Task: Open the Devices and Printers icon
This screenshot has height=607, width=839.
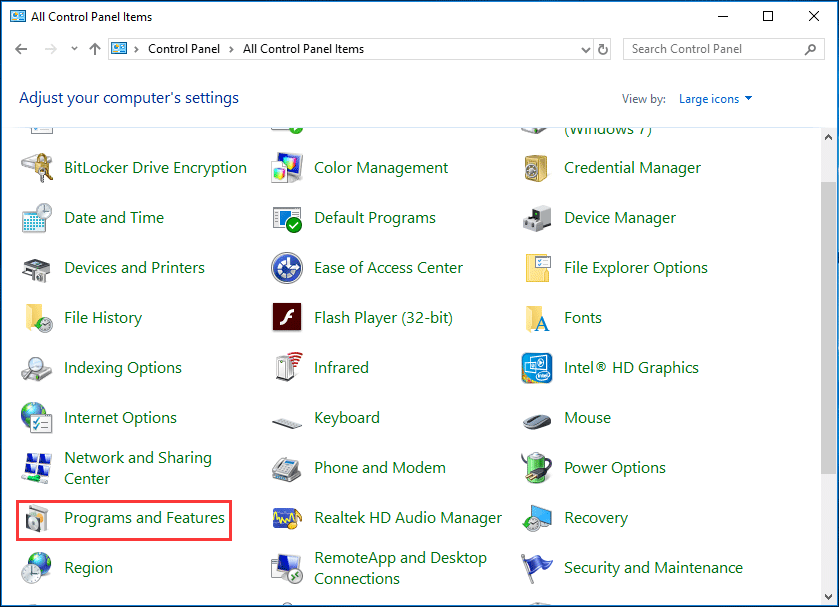Action: tap(37, 268)
